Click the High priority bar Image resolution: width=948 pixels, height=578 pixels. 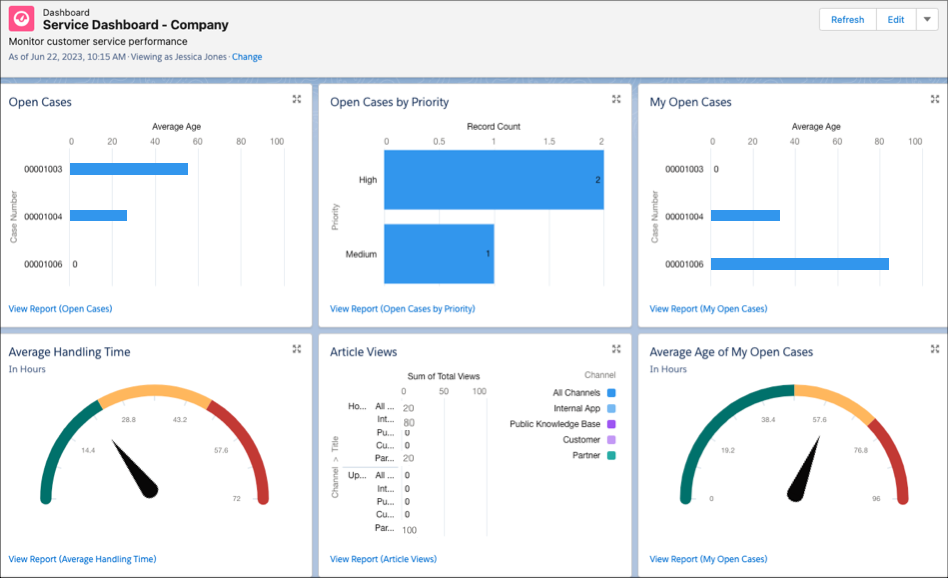[x=492, y=180]
